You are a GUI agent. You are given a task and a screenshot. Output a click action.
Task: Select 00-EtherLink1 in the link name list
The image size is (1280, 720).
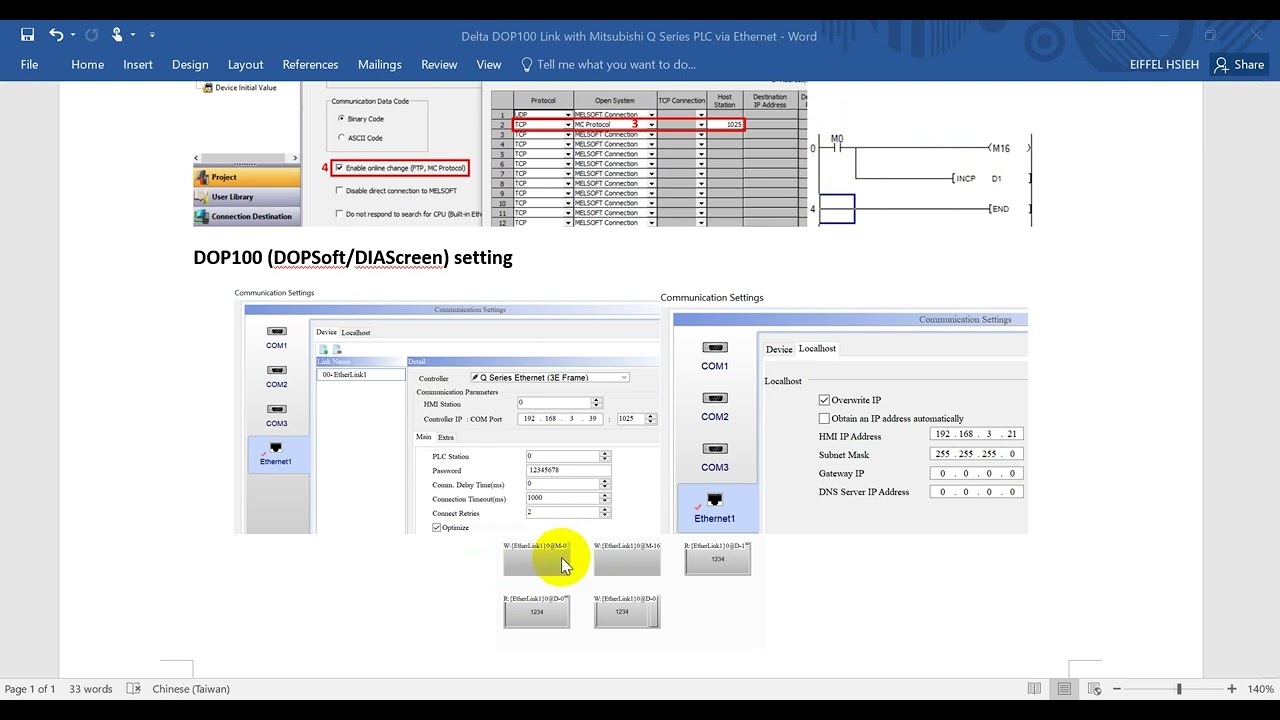(x=361, y=375)
